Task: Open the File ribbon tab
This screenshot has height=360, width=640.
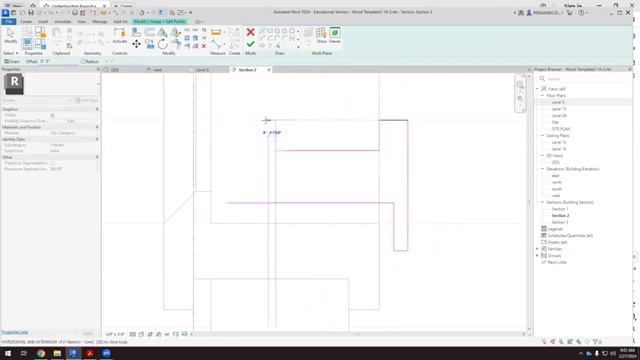Action: click(9, 22)
